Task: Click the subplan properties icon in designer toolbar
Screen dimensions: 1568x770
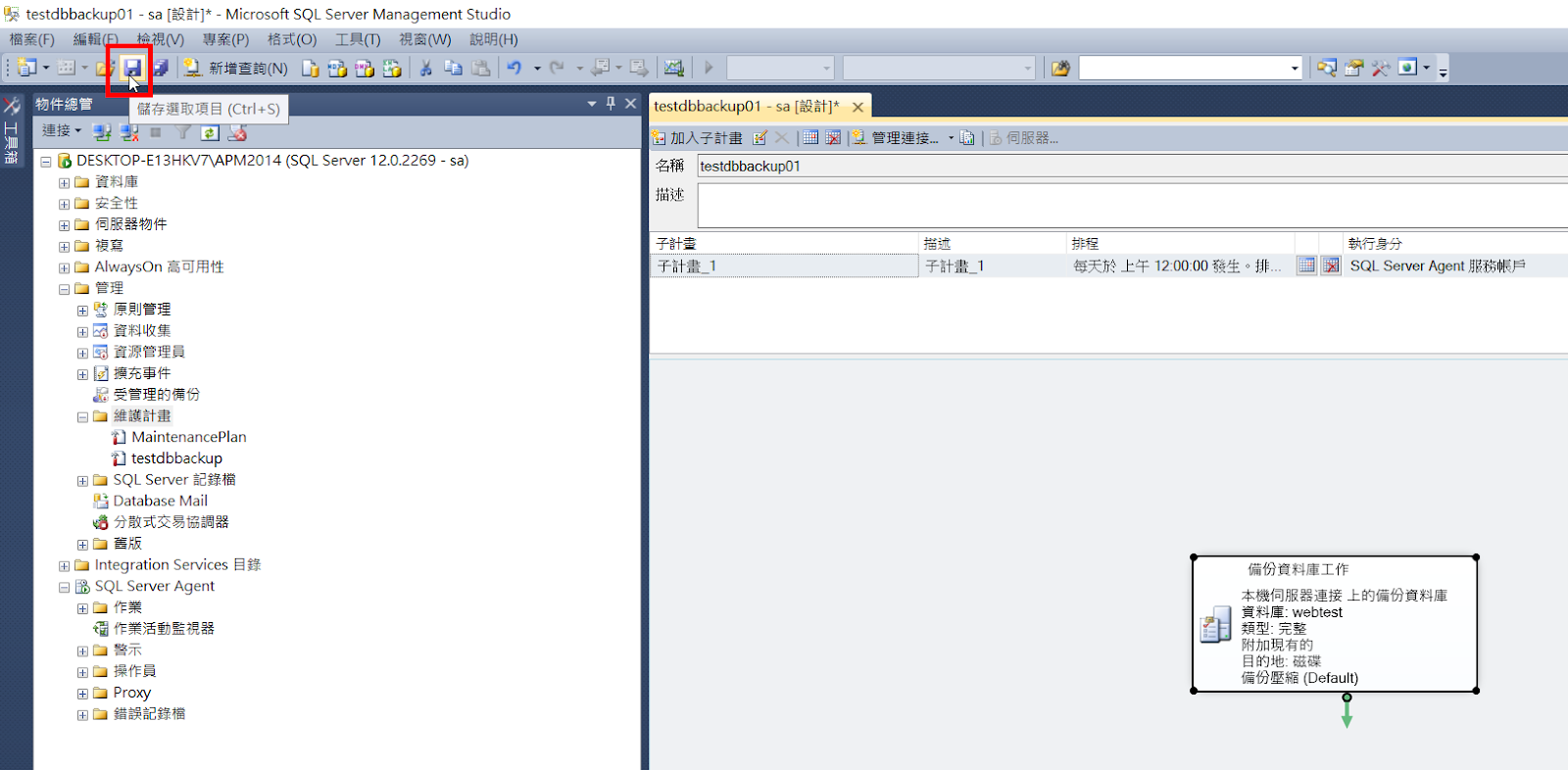Action: [x=759, y=138]
